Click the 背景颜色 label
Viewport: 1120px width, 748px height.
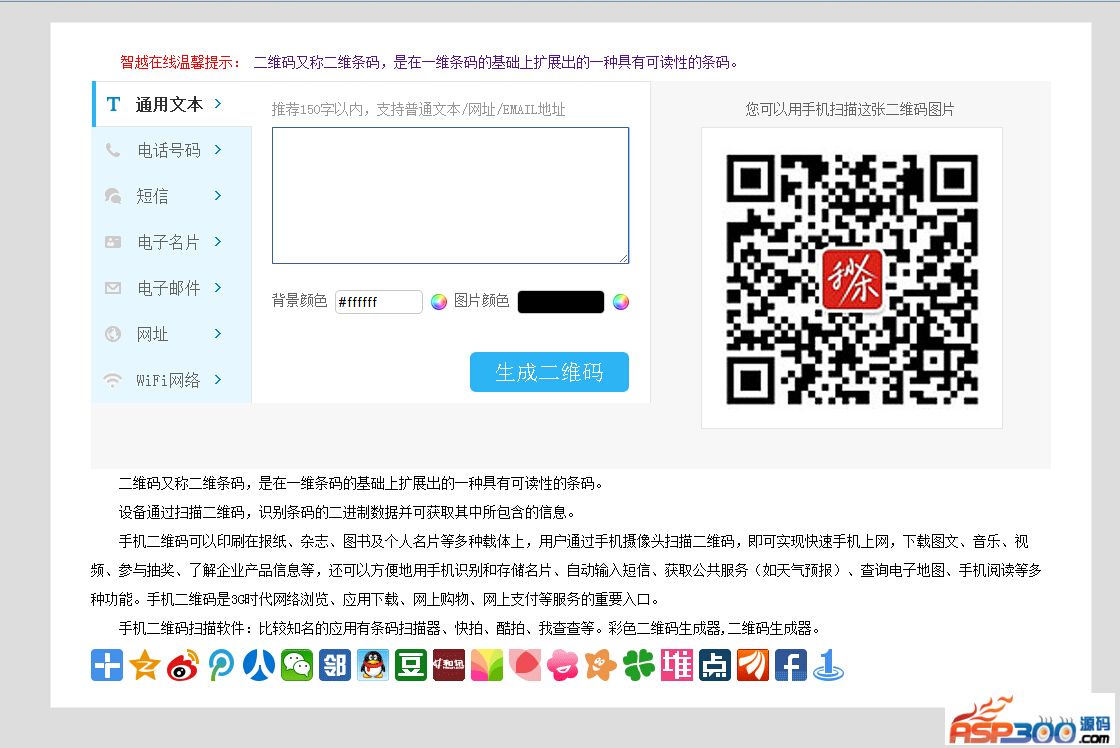299,301
